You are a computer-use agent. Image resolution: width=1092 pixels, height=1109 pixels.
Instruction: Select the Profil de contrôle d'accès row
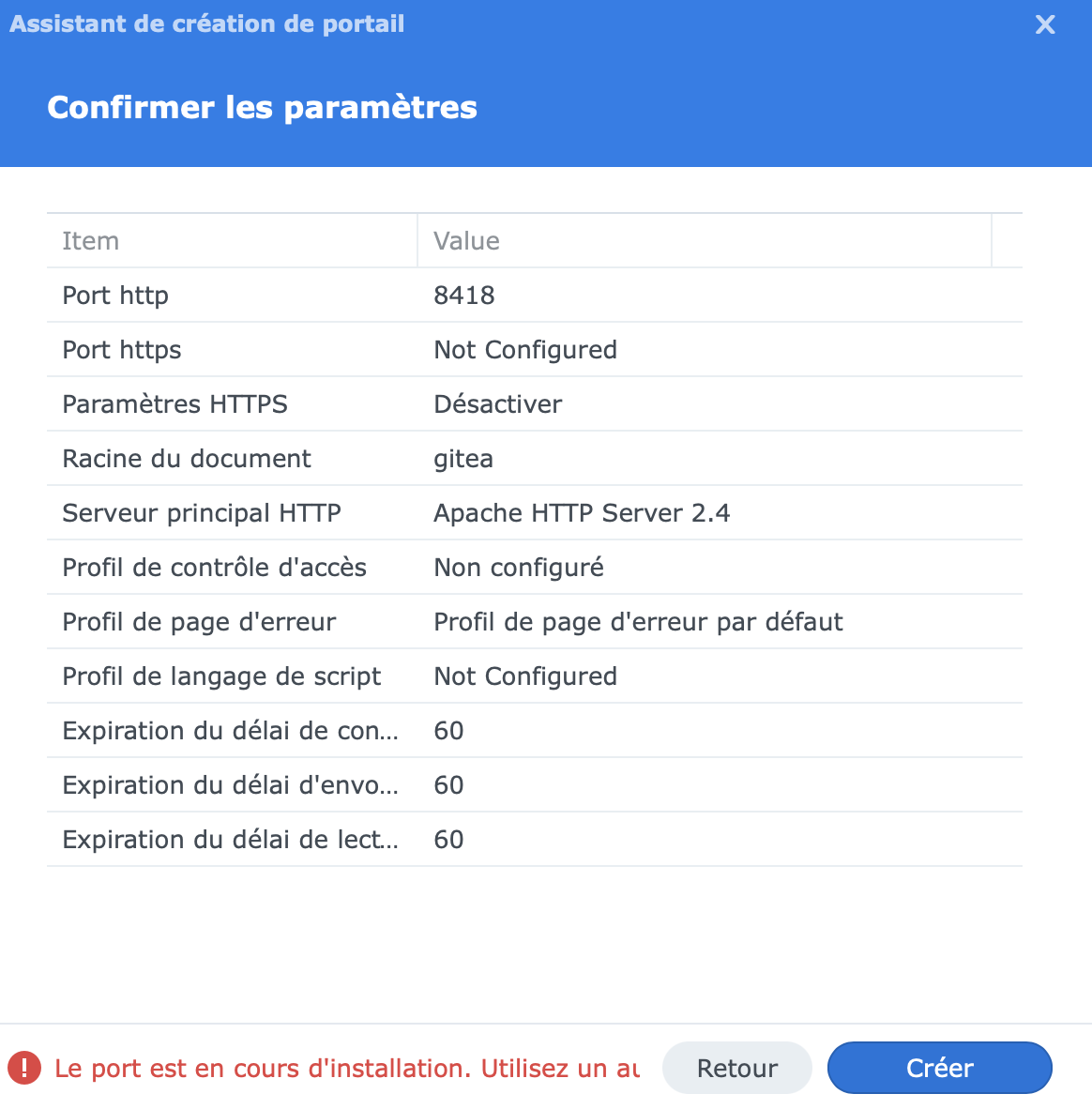[533, 568]
